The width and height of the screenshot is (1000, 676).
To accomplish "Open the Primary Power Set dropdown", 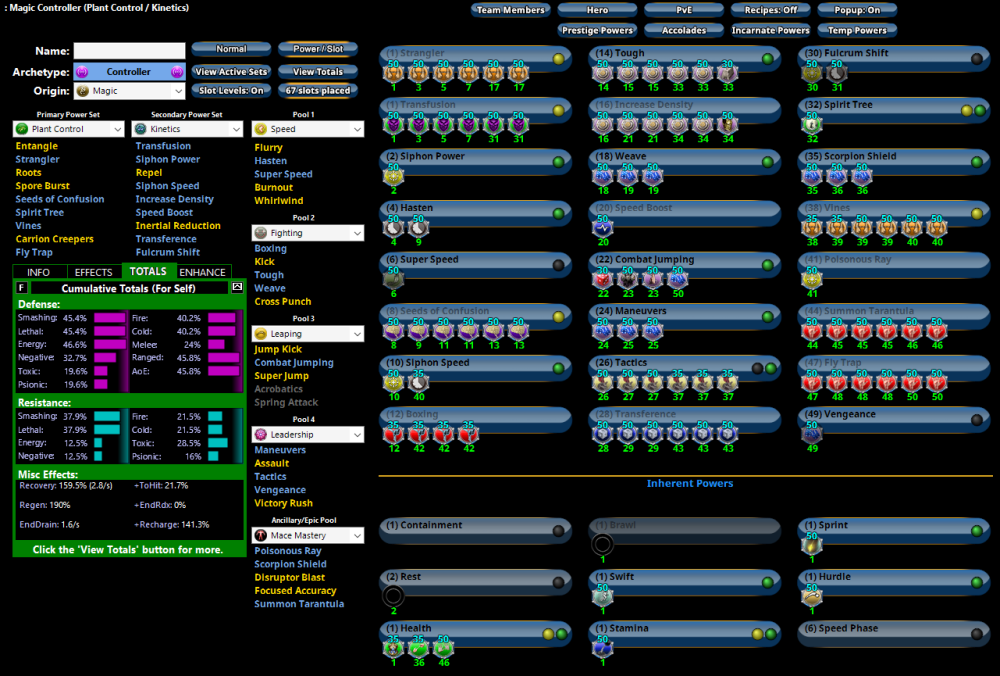I will (67, 128).
